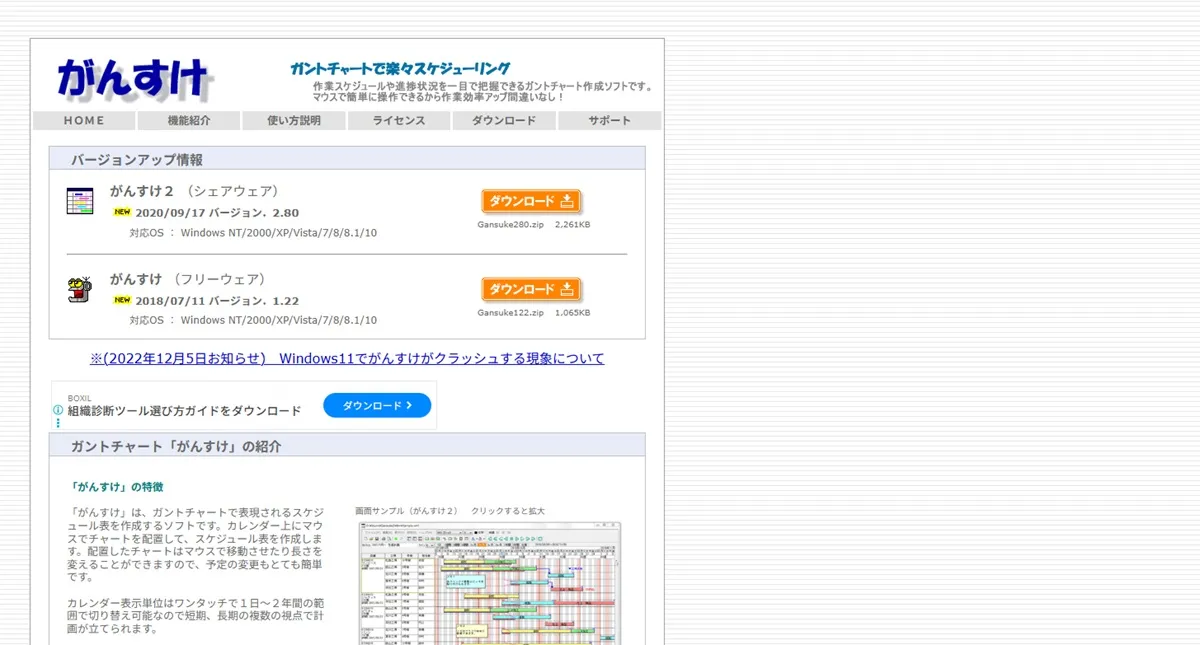Viewport: 1200px width, 645px height.
Task: Click the ad info circle icon
Action: (x=58, y=409)
